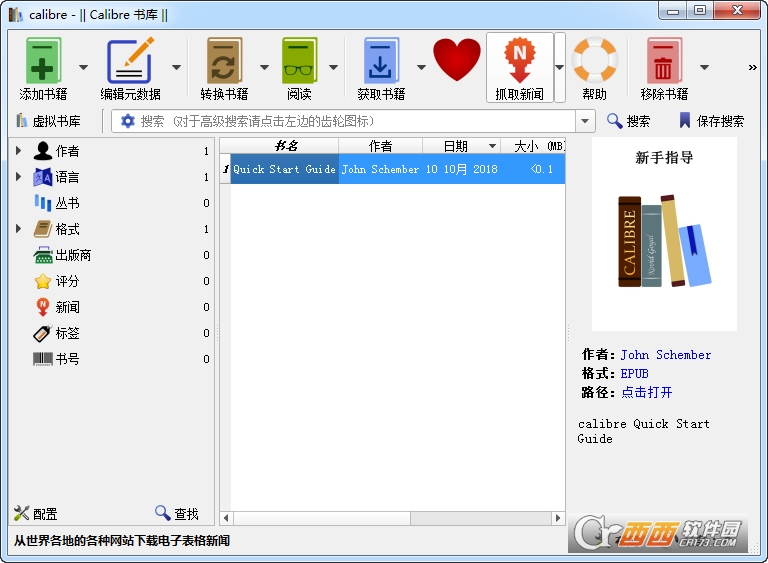Click the Virtual Library (虚拟书库) button
The width and height of the screenshot is (768, 563).
[x=48, y=121]
